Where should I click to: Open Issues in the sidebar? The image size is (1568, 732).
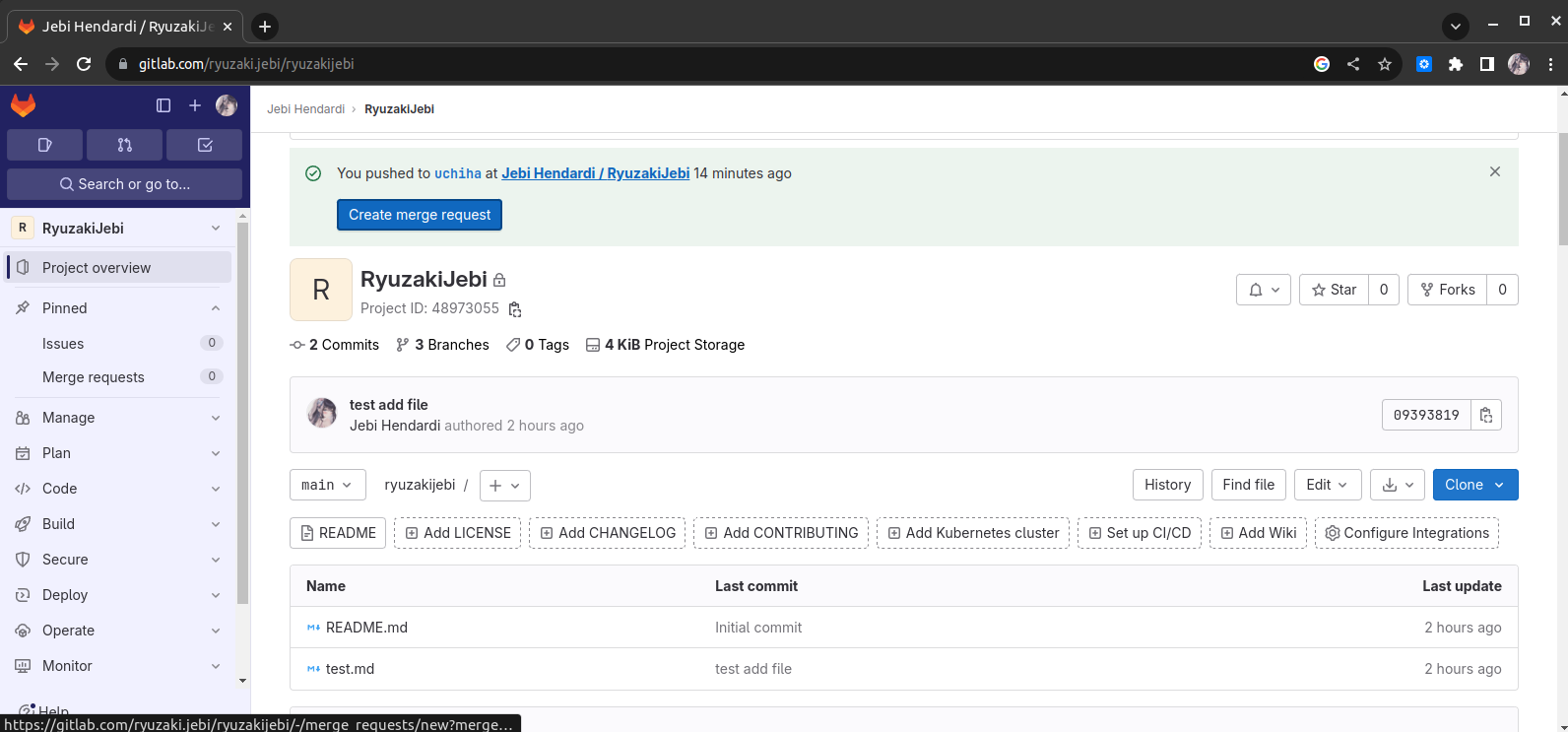pyautogui.click(x=118, y=343)
